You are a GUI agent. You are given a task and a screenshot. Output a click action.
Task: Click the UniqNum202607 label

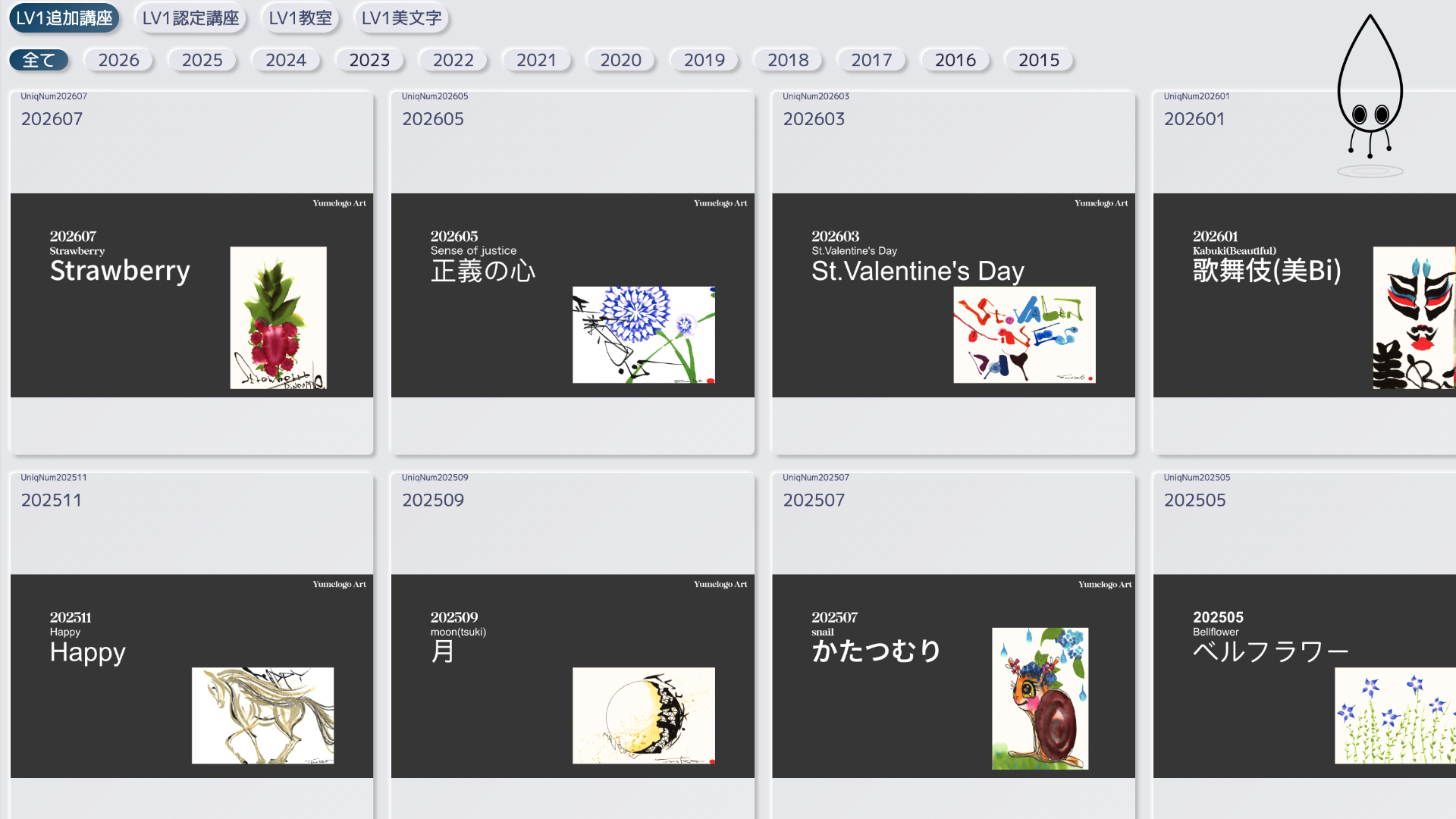pos(54,96)
